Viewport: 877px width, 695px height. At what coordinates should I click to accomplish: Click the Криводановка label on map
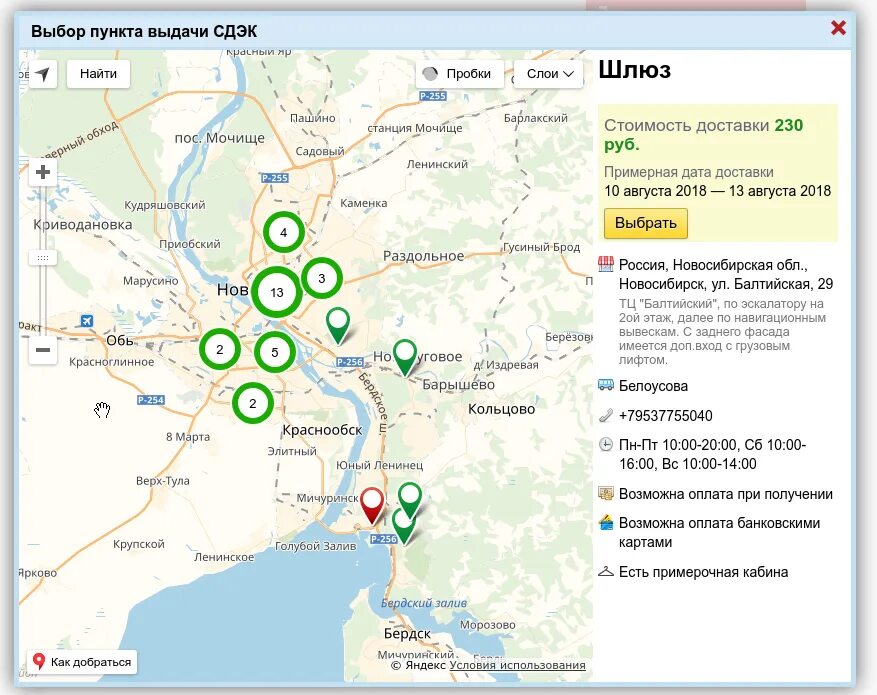(83, 225)
